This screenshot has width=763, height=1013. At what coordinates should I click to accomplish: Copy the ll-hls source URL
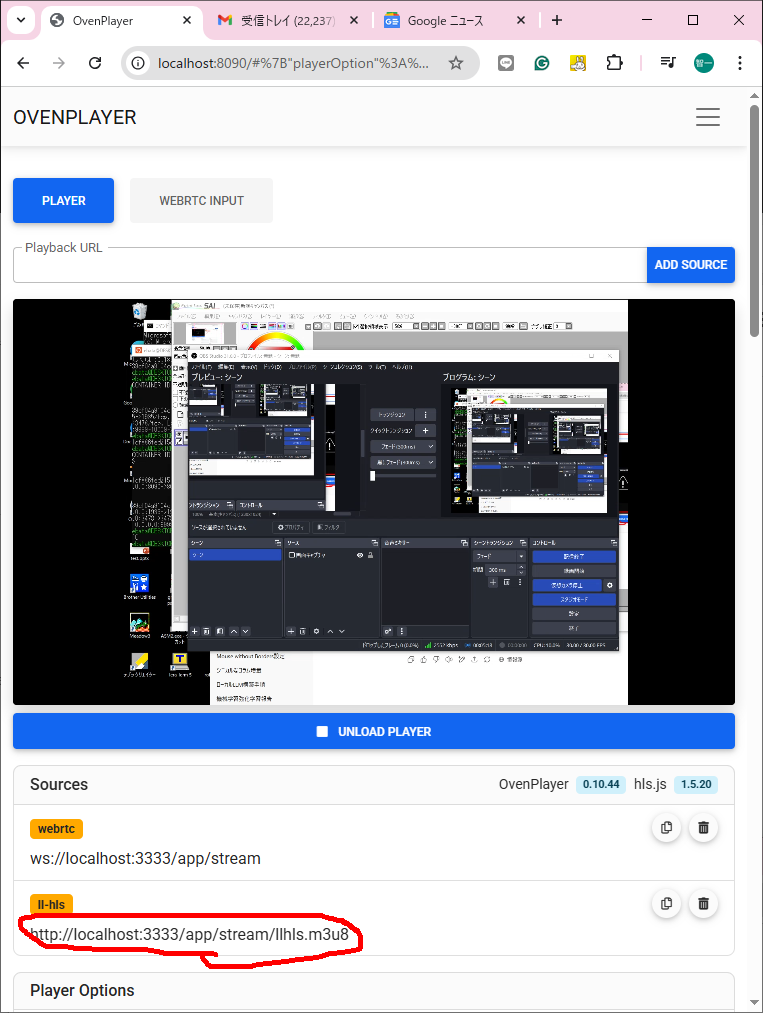click(x=666, y=903)
